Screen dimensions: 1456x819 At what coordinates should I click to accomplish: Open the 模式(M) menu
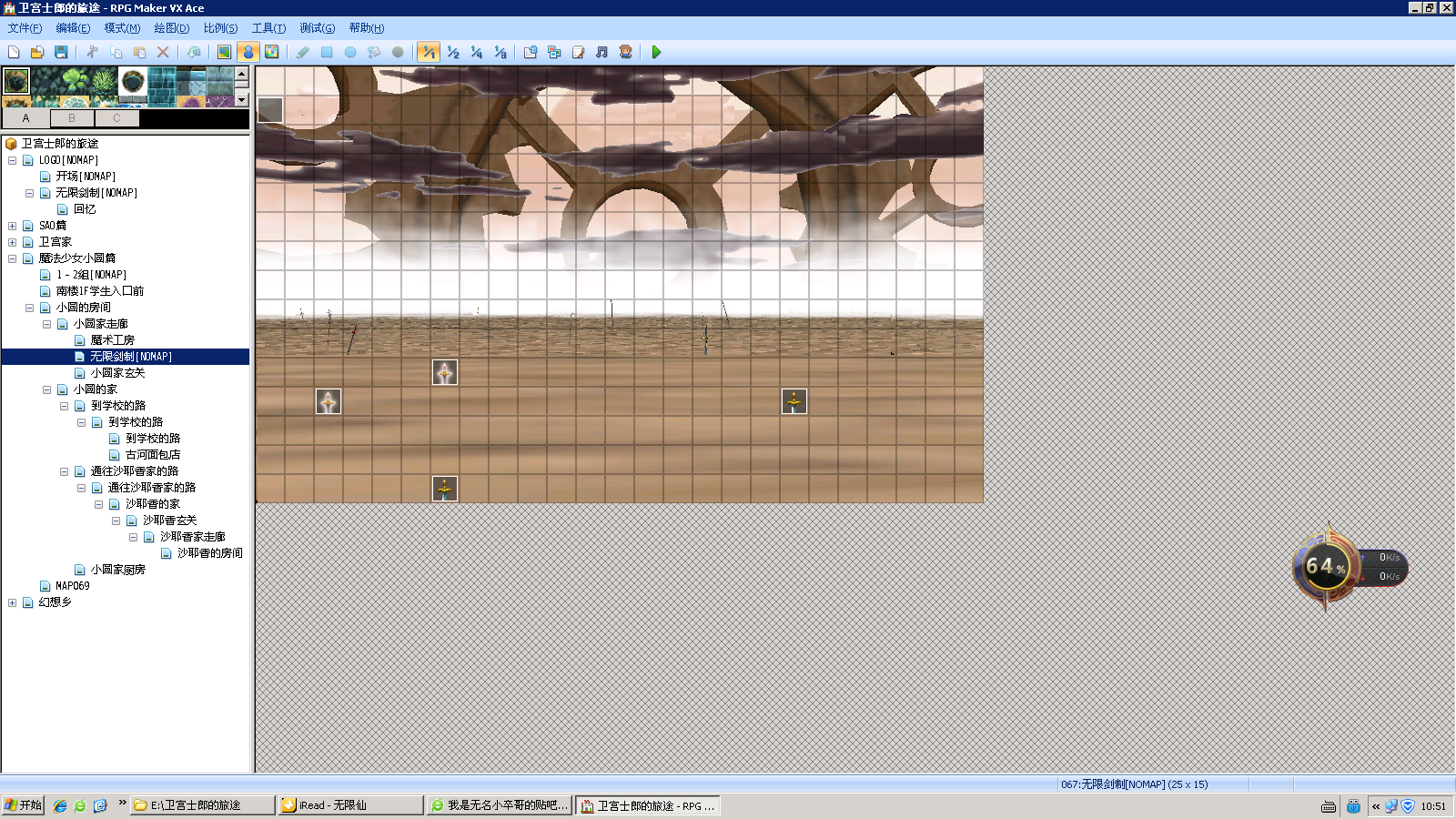click(122, 28)
